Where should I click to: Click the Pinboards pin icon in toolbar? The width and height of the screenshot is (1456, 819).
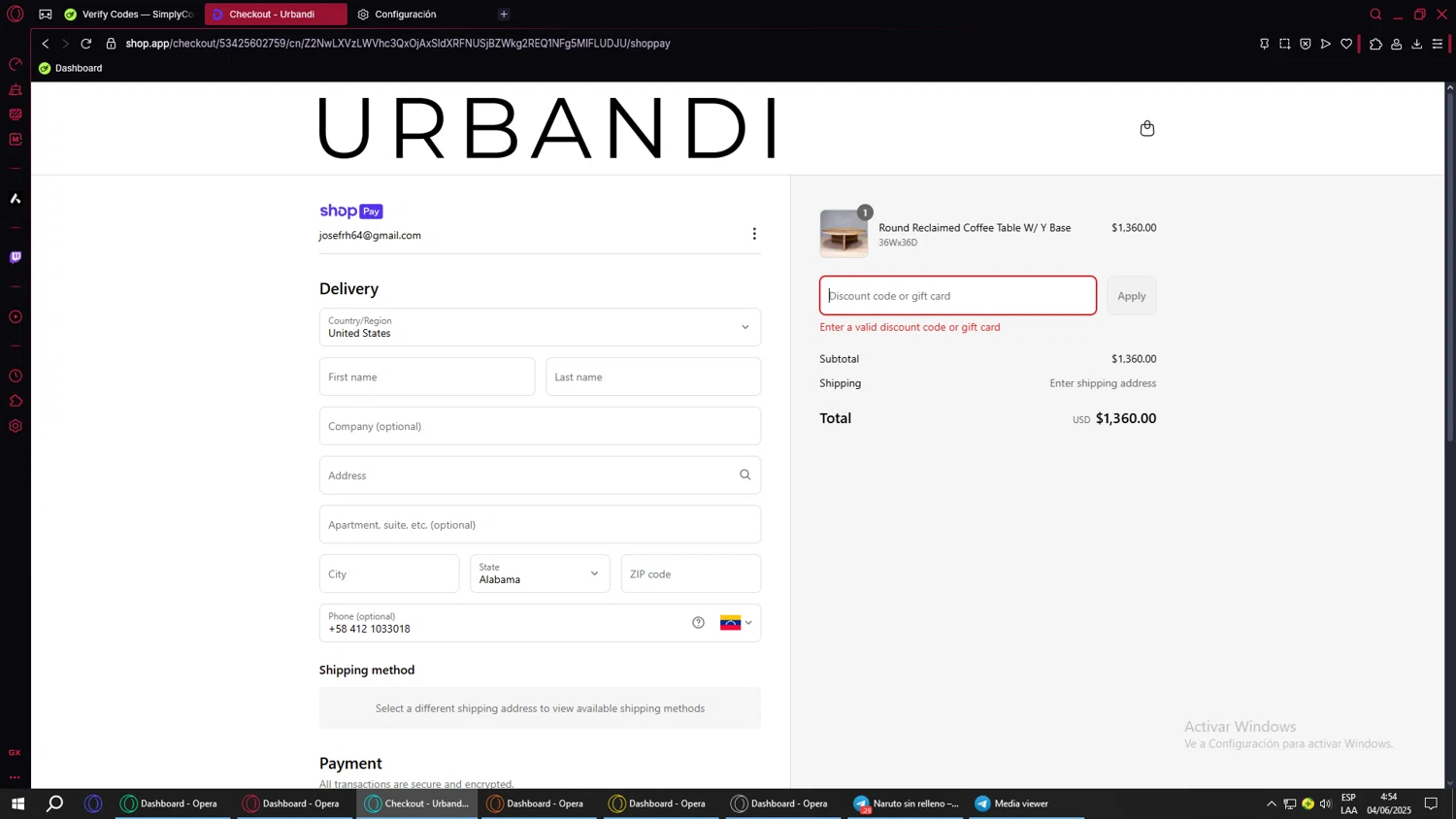[1264, 44]
